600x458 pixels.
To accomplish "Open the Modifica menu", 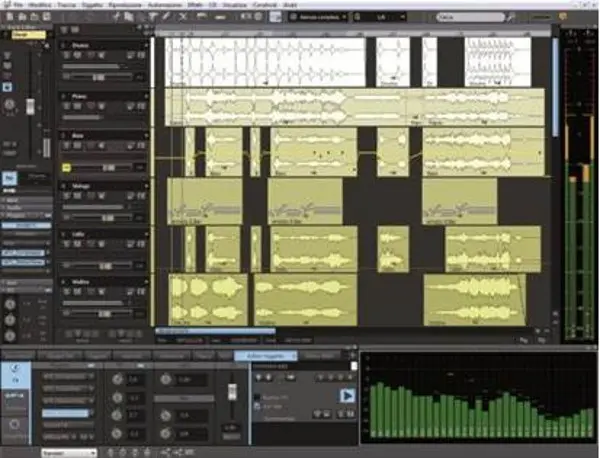I will point(39,5).
